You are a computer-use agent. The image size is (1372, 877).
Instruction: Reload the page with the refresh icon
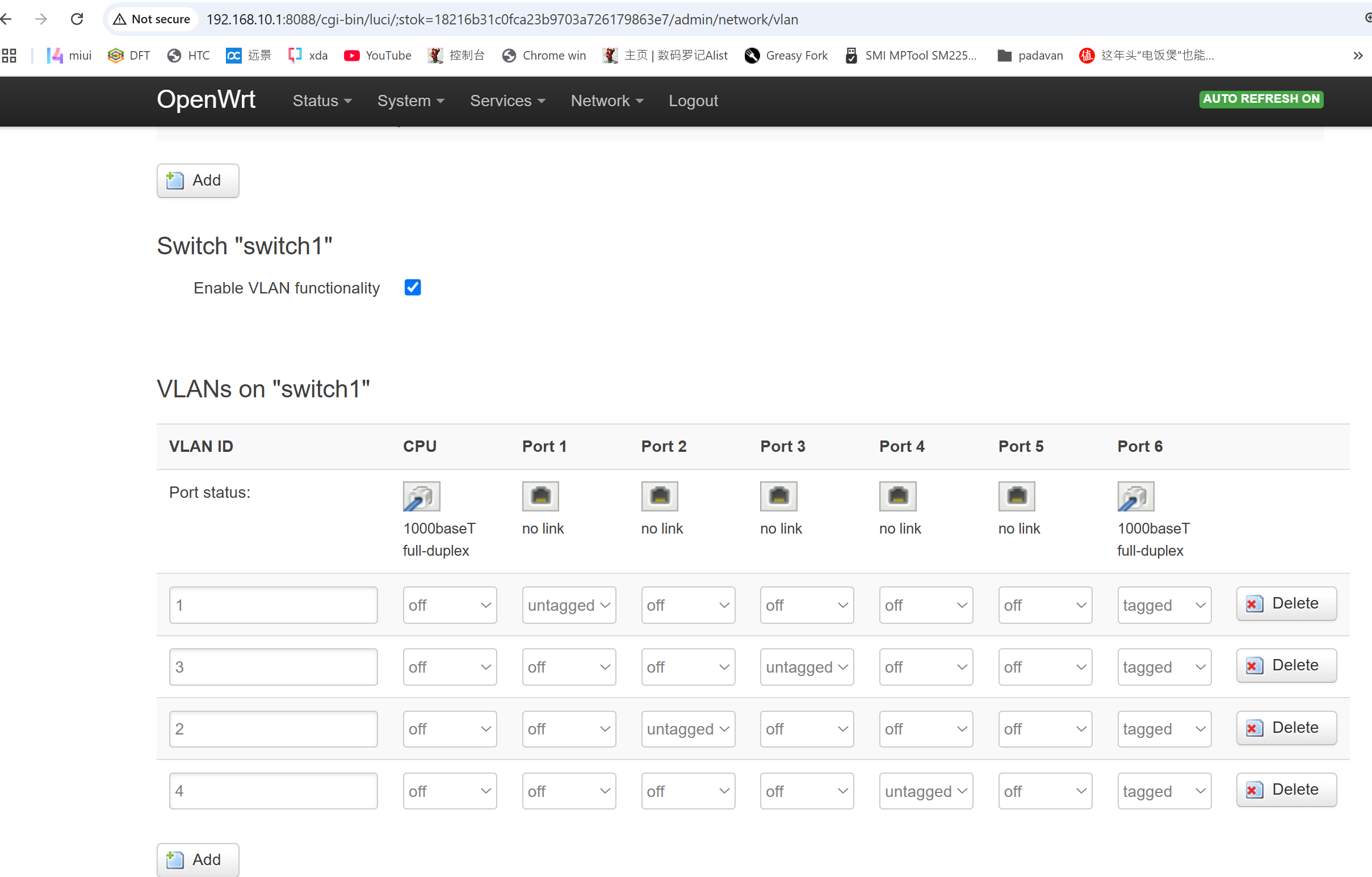pos(77,19)
